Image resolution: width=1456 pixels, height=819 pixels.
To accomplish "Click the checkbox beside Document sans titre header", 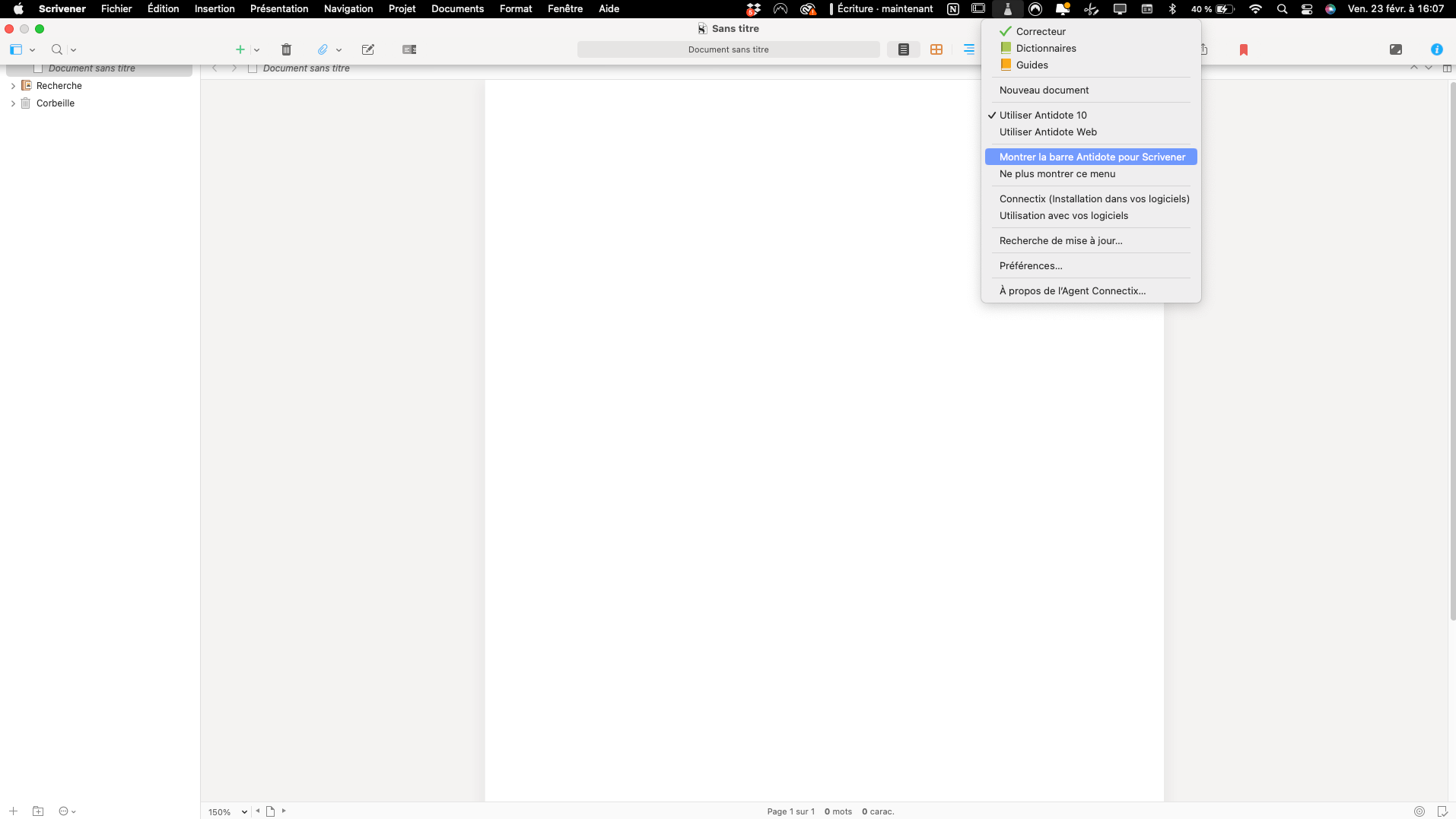I will pyautogui.click(x=253, y=68).
